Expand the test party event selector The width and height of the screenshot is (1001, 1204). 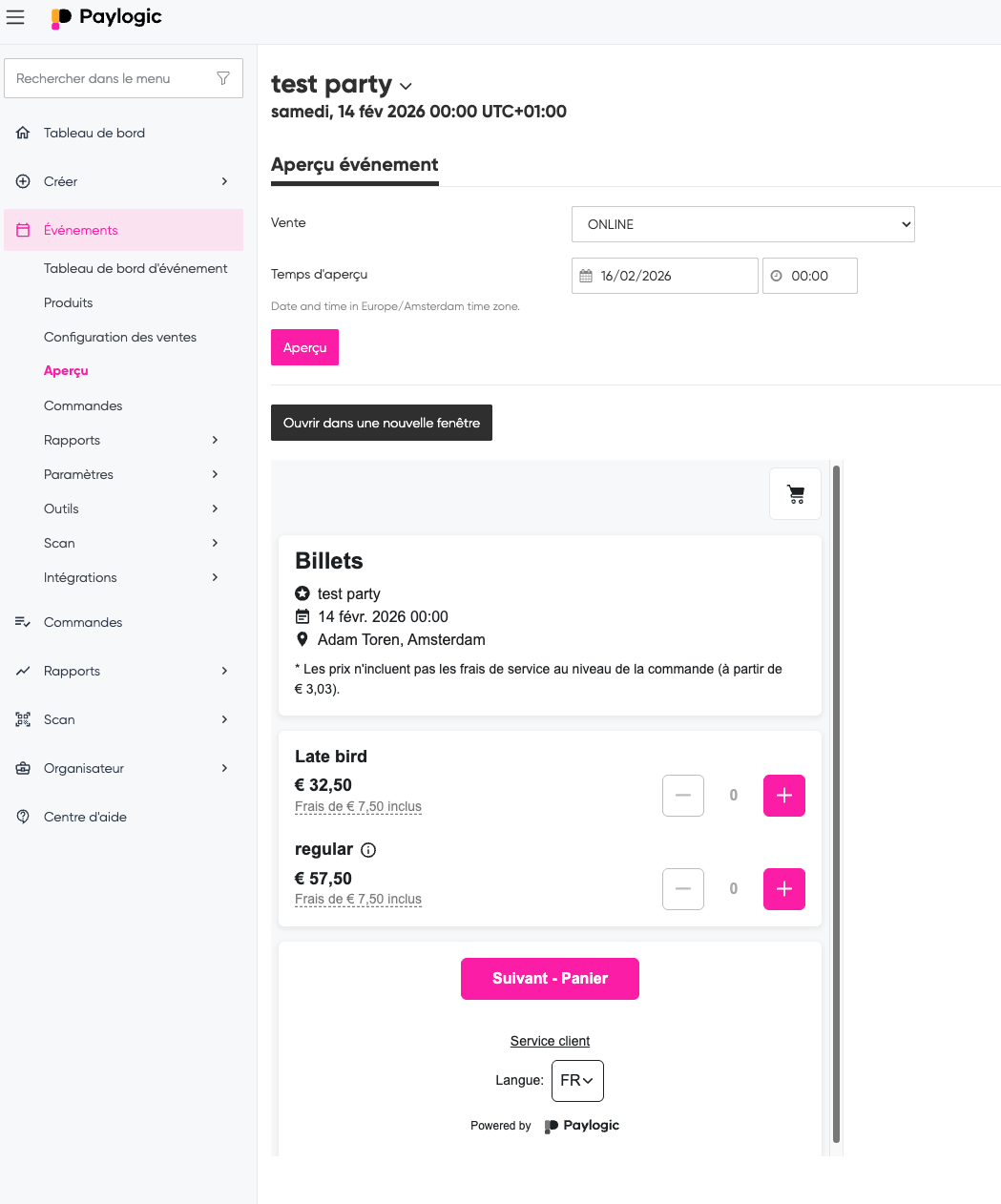[406, 86]
